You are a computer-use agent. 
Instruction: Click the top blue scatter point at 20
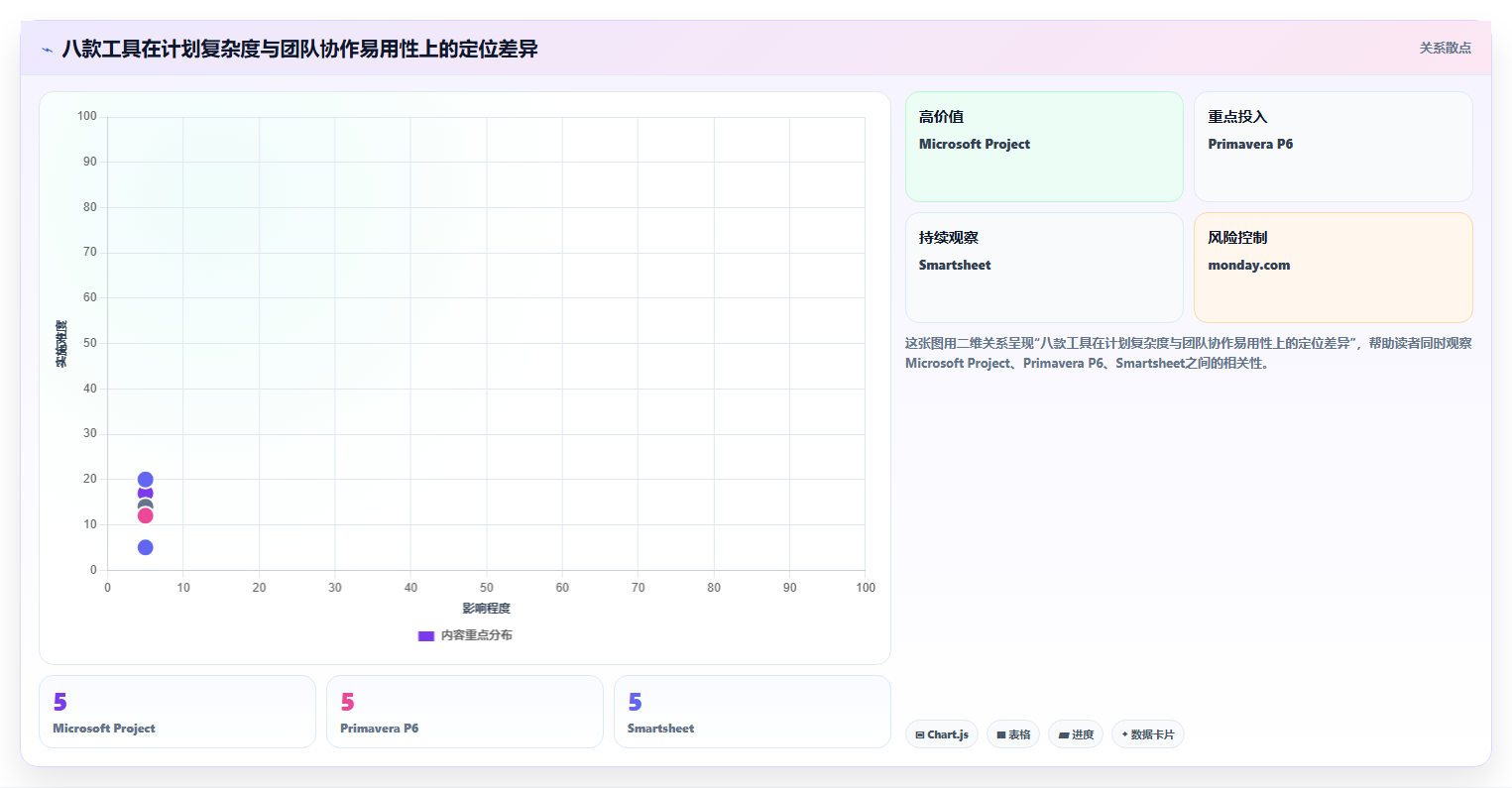pyautogui.click(x=145, y=480)
